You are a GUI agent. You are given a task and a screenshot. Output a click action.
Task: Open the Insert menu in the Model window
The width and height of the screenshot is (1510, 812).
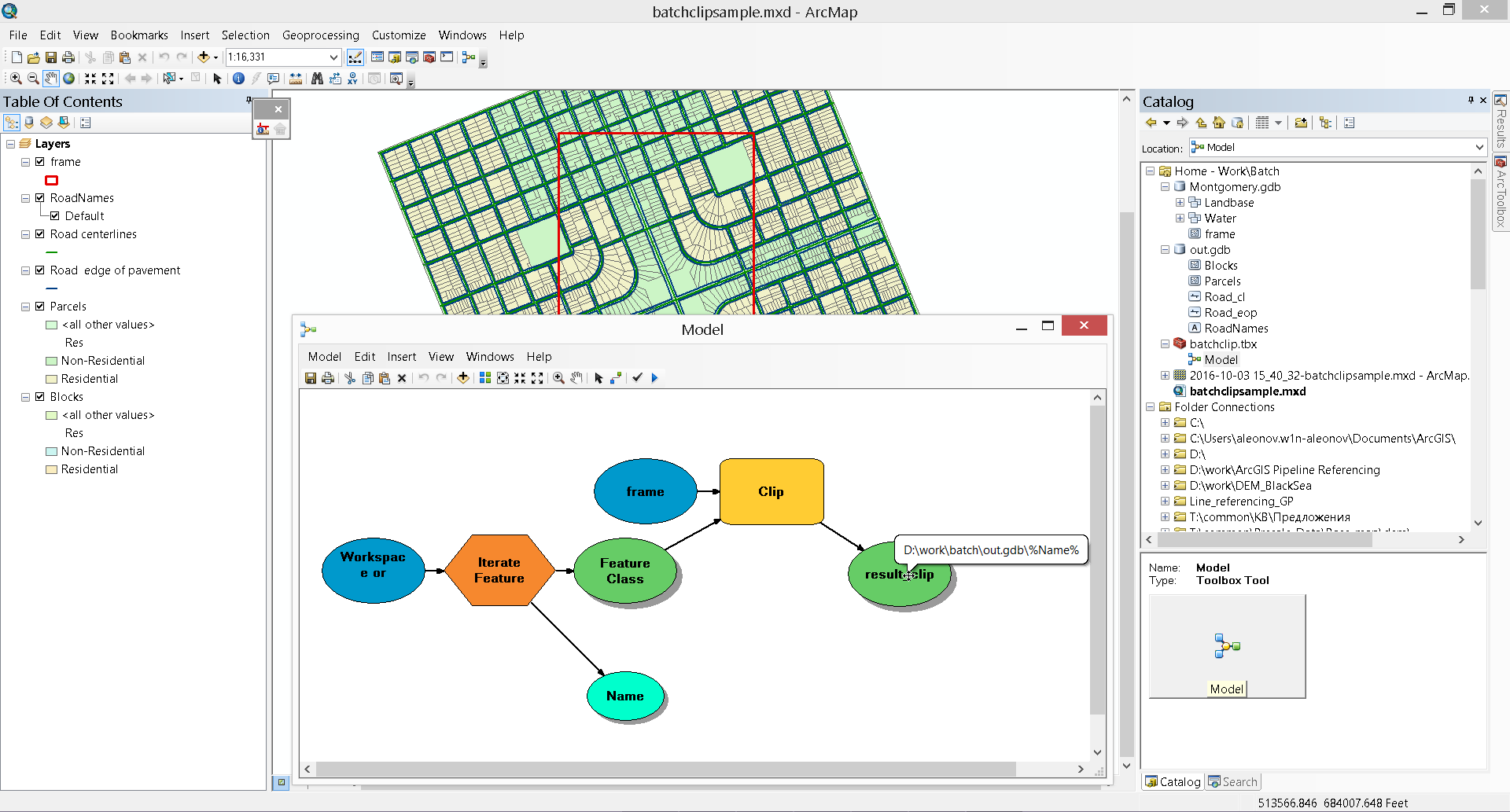[401, 357]
